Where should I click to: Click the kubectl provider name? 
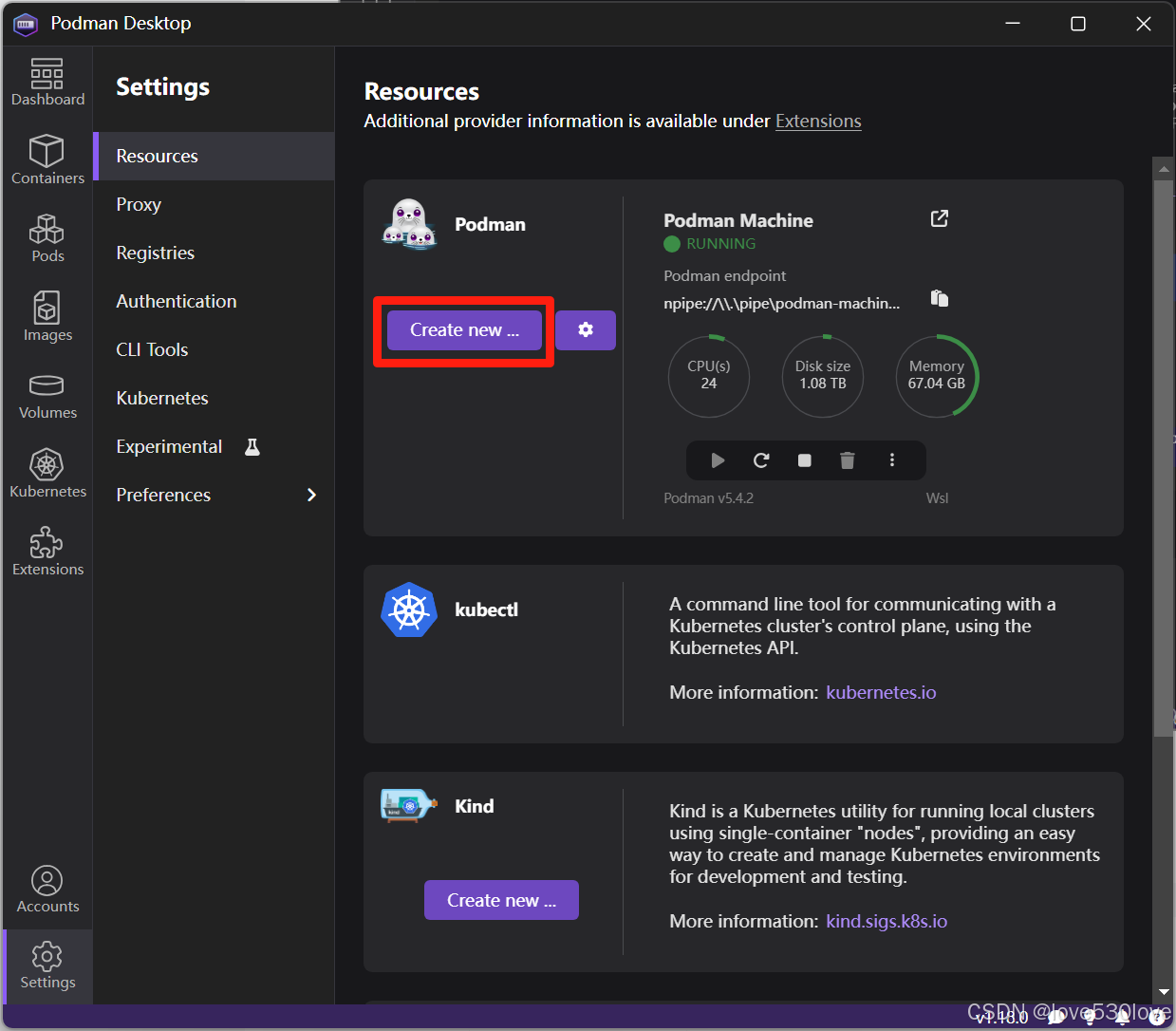click(x=487, y=609)
